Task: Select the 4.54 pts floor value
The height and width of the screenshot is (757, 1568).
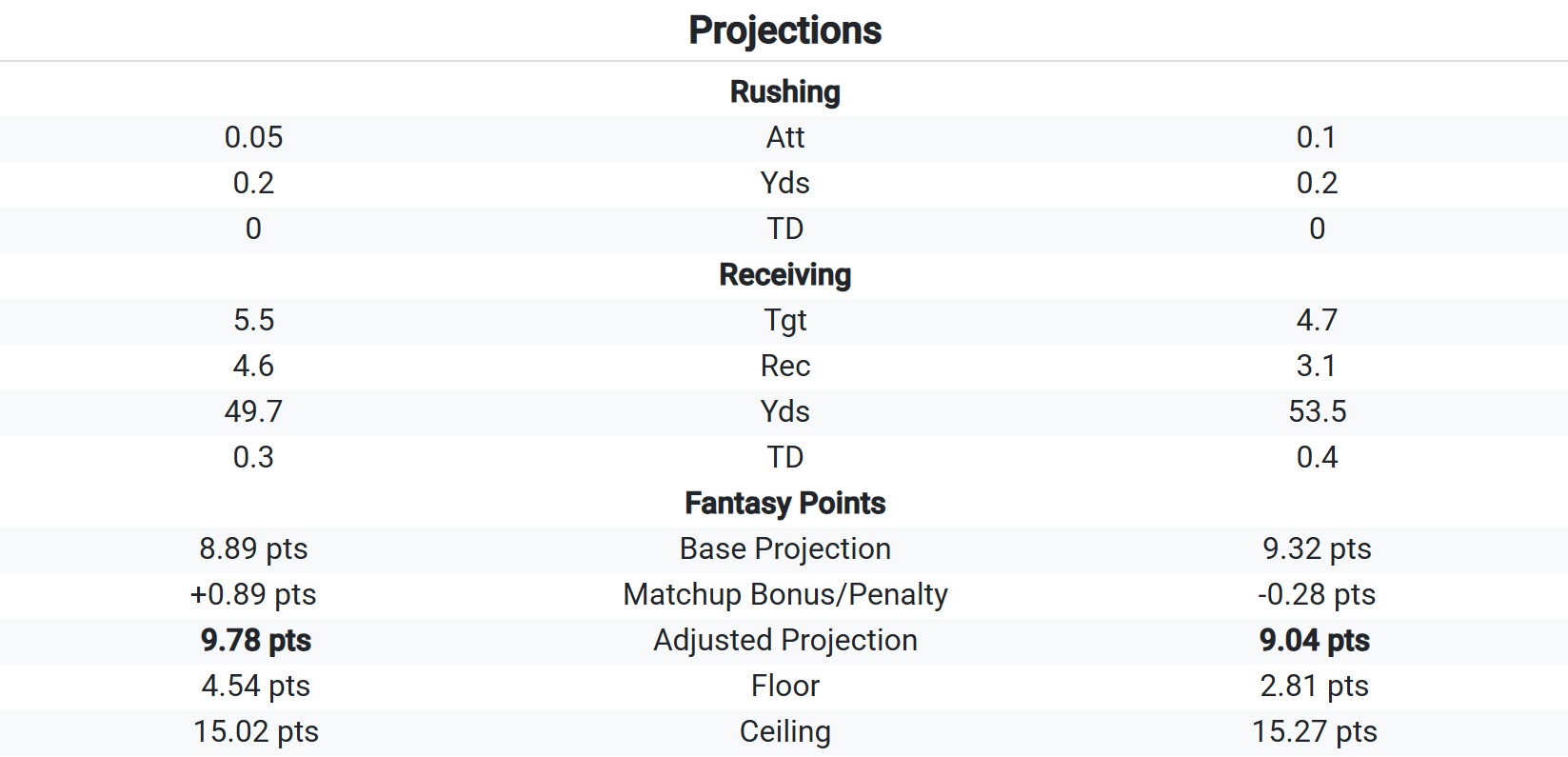Action: [255, 686]
